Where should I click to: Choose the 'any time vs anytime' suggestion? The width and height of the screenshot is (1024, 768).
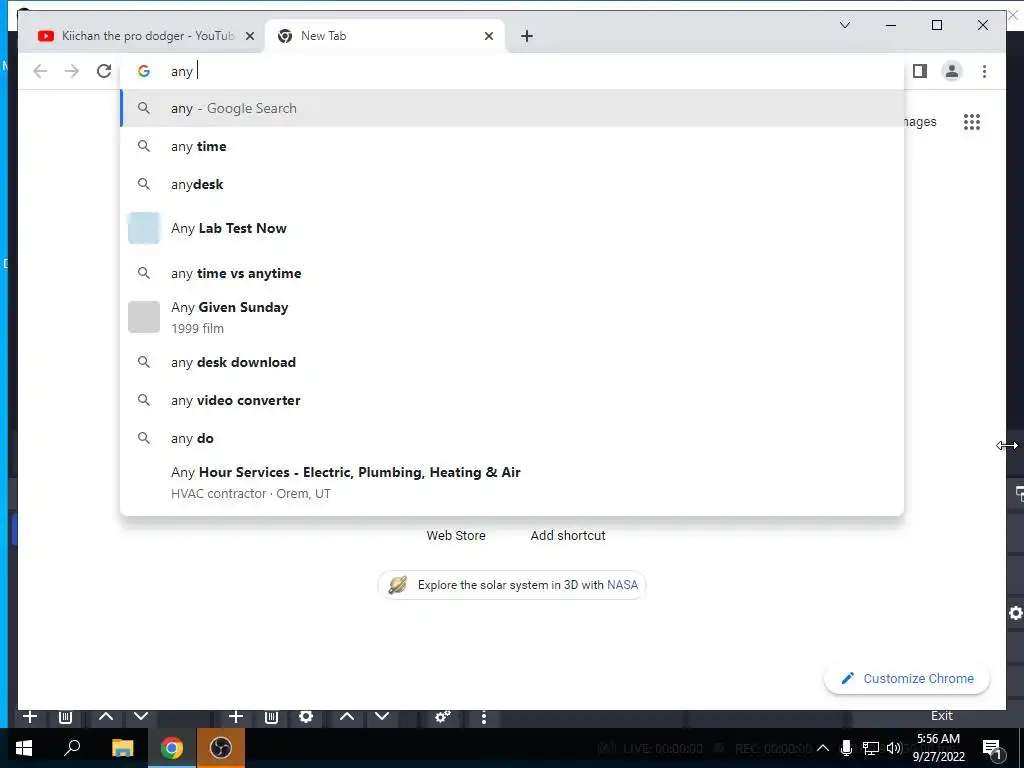pyautogui.click(x=513, y=273)
